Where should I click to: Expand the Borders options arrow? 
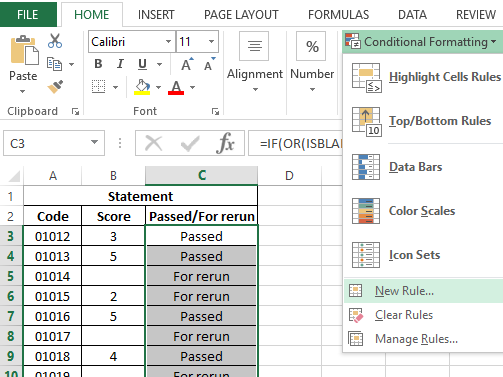[115, 87]
